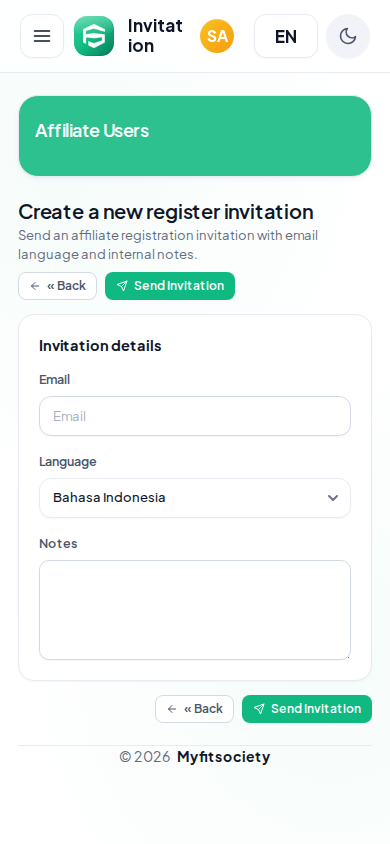Grab the Notes text area resize handle
The image size is (390, 844).
348,656
